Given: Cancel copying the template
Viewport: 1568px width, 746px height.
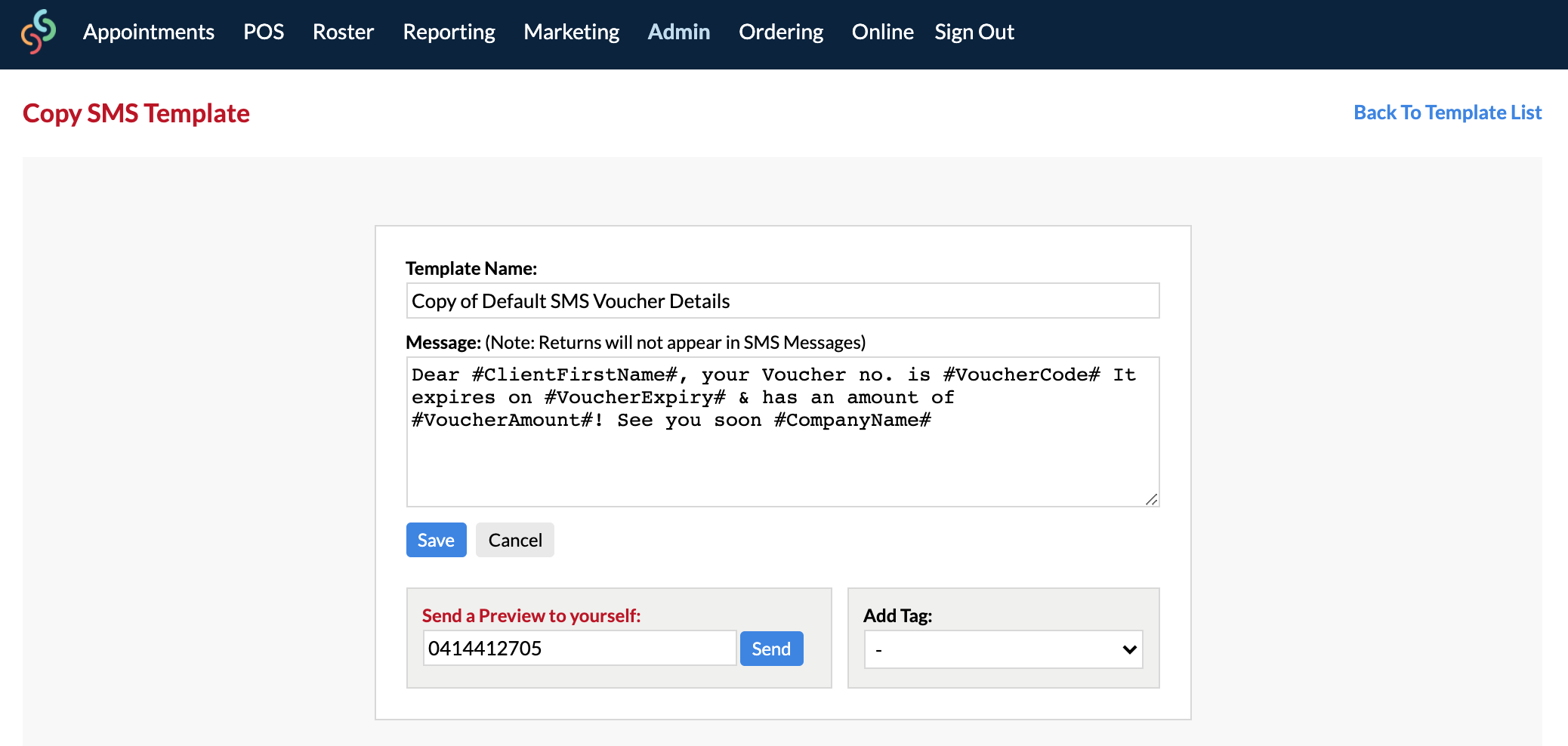Looking at the screenshot, I should click(515, 540).
